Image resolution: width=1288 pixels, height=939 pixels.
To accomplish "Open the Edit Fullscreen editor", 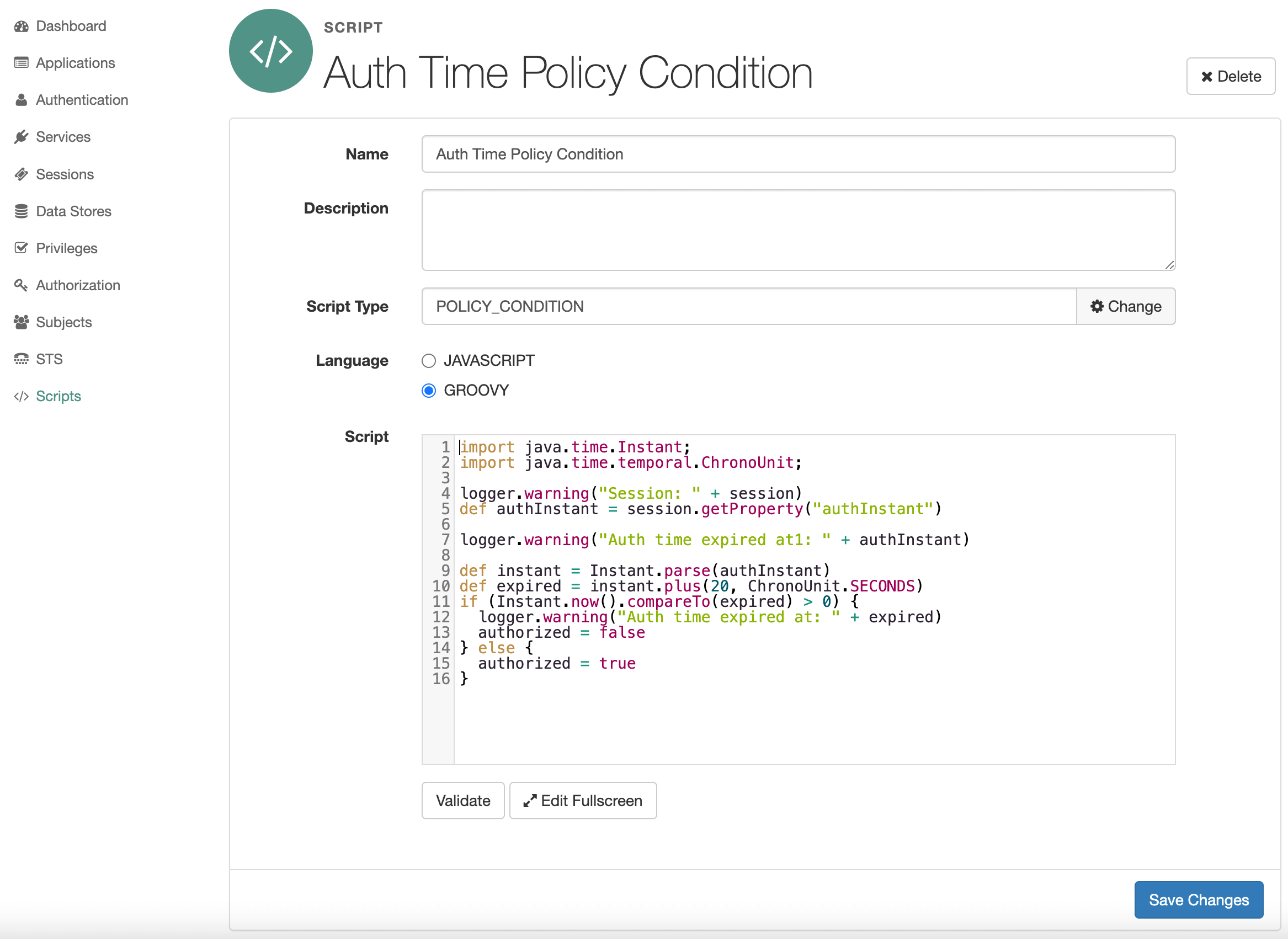I will [583, 801].
